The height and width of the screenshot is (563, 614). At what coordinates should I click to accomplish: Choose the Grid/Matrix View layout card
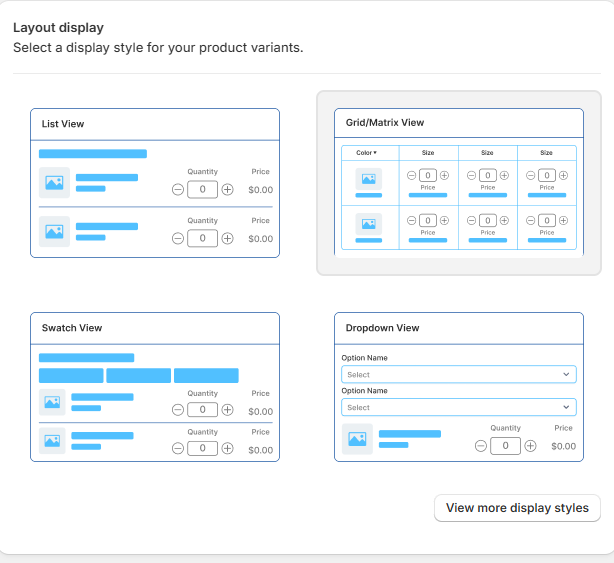pos(459,182)
